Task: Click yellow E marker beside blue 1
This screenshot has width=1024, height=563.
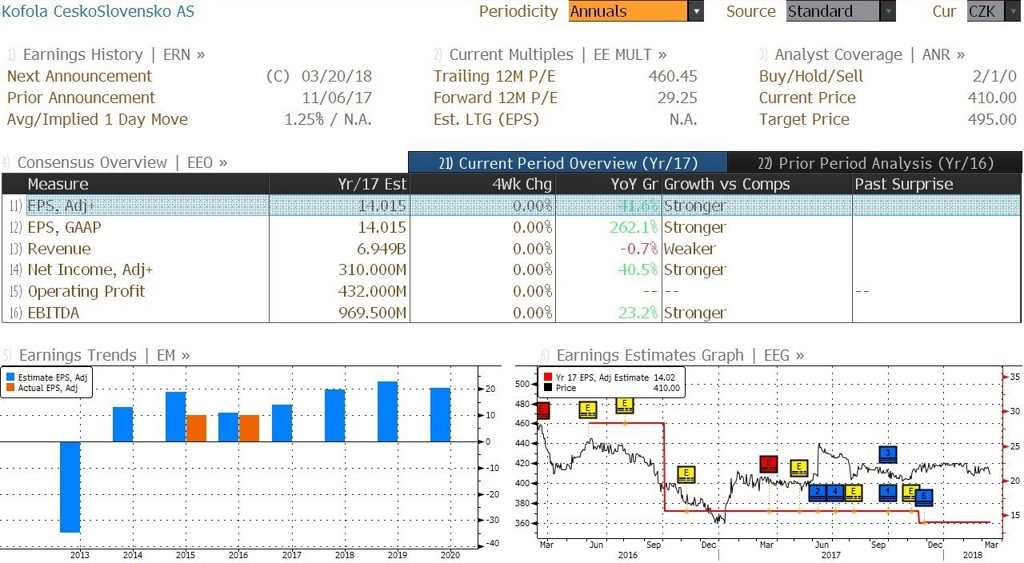Action: [x=910, y=492]
